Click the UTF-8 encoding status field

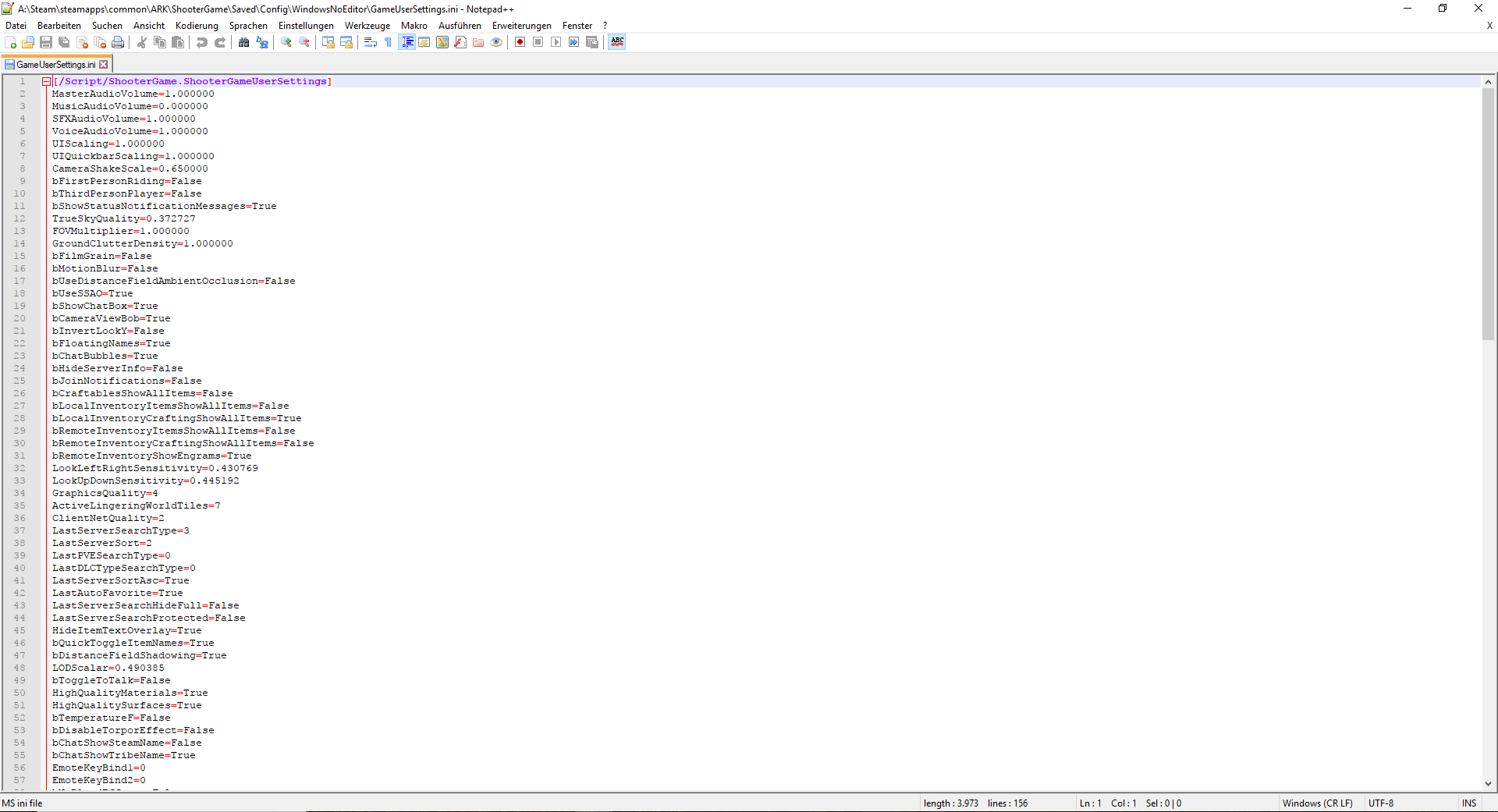click(1380, 803)
